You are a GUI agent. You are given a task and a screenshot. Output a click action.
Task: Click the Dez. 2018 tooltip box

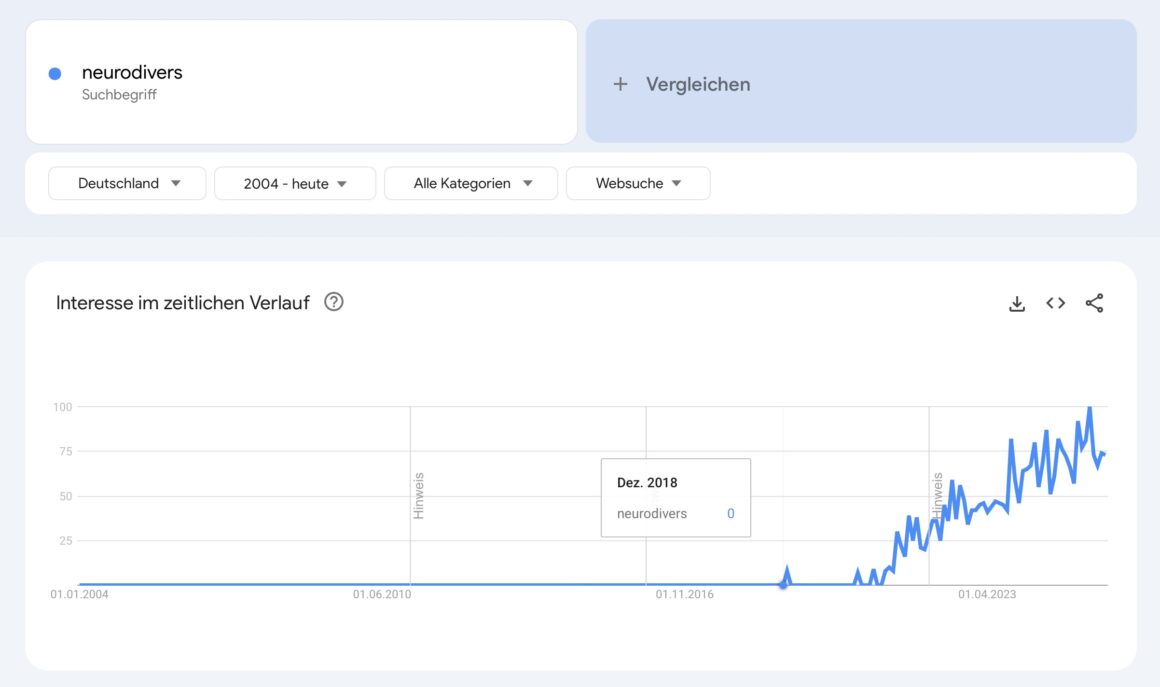pos(675,497)
